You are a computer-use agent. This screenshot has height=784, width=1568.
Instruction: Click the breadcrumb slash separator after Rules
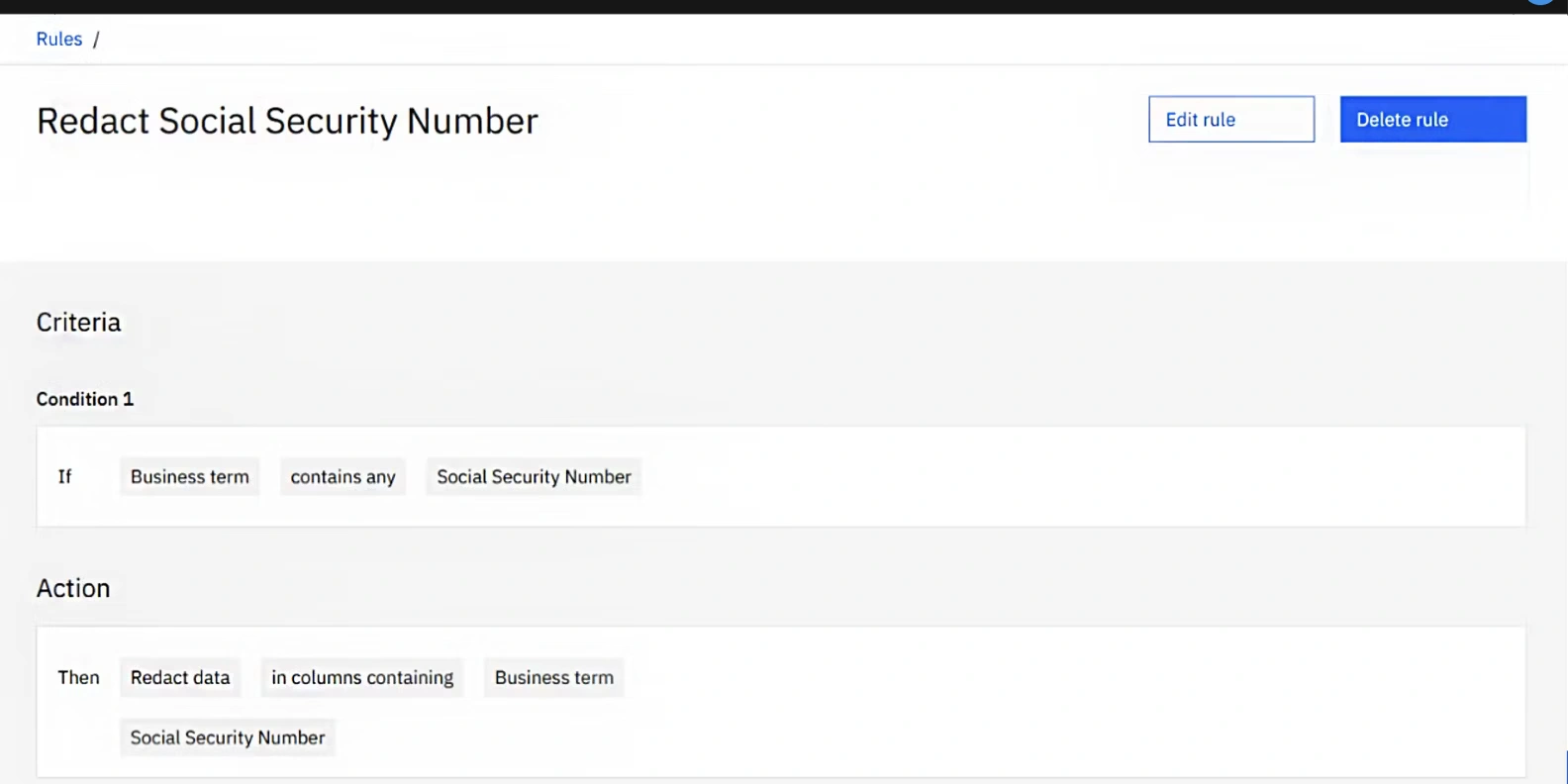tap(96, 40)
